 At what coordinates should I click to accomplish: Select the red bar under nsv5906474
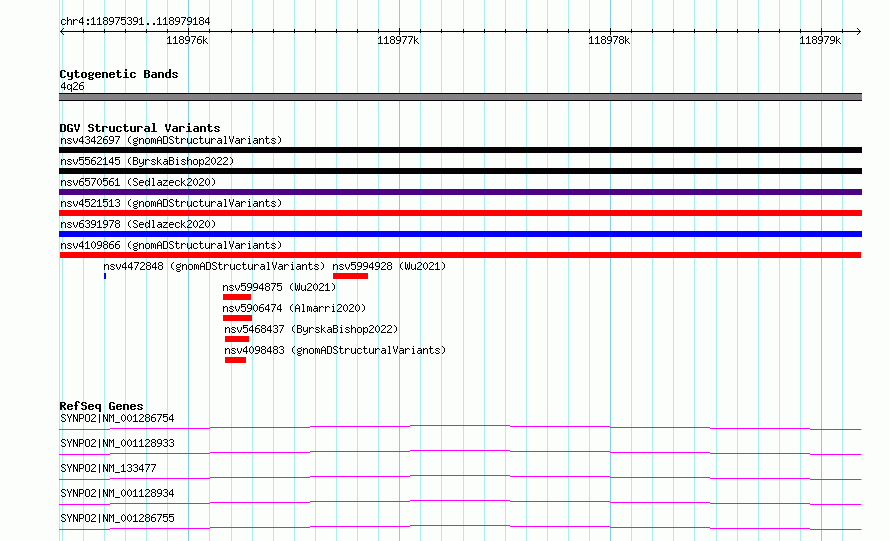[237, 318]
